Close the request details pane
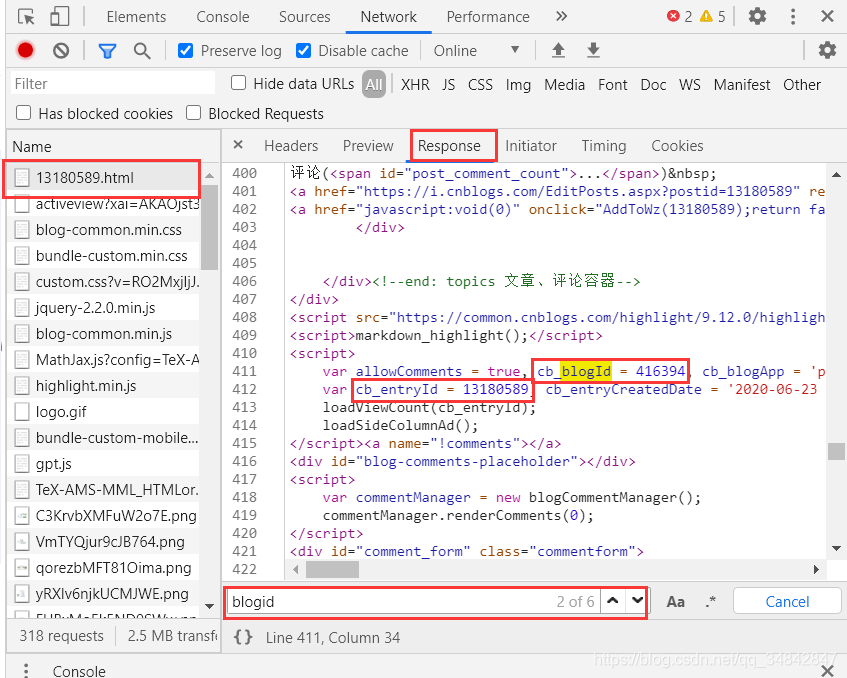Viewport: 847px width, 678px height. (238, 145)
